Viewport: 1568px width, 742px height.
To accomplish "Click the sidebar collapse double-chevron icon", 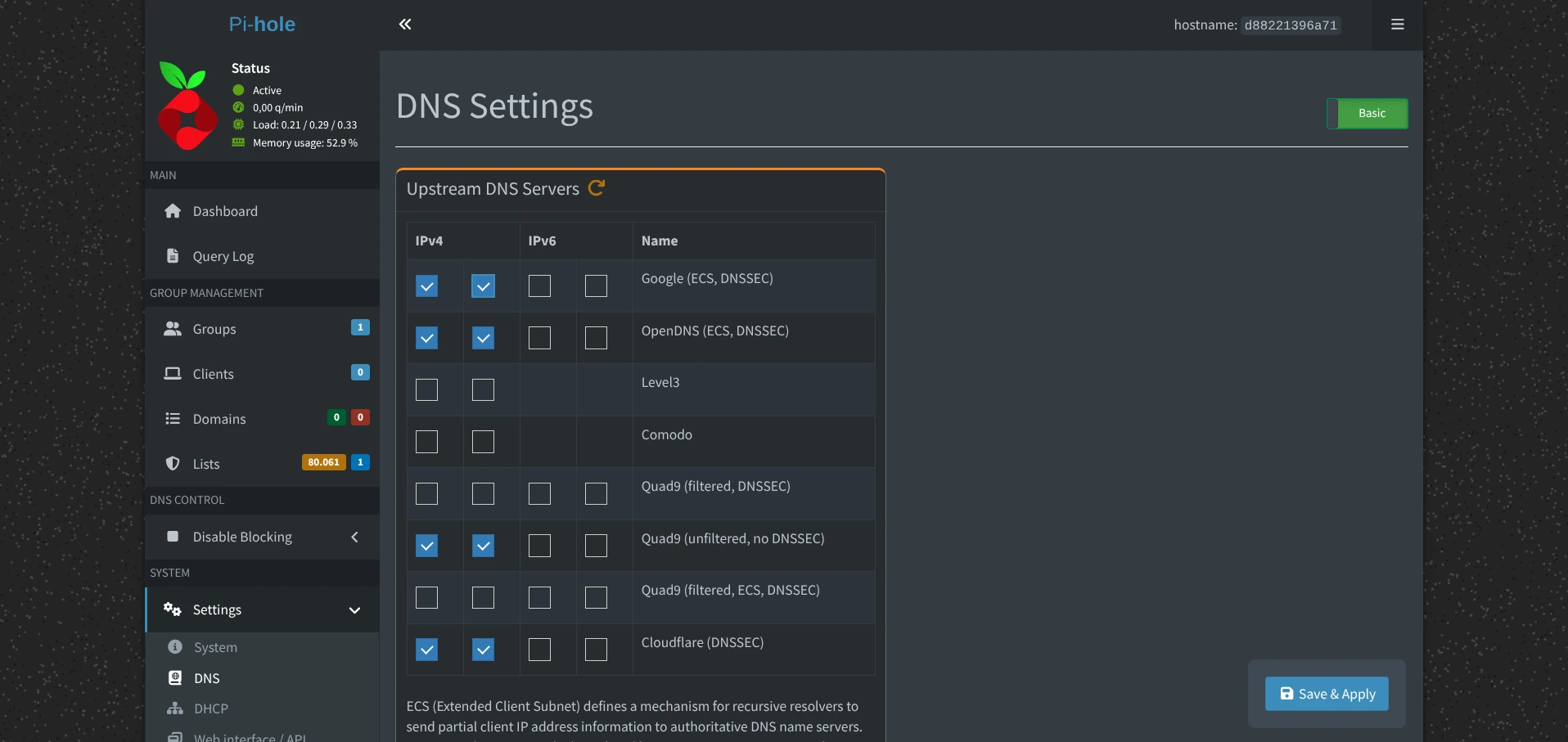I will pyautogui.click(x=405, y=25).
